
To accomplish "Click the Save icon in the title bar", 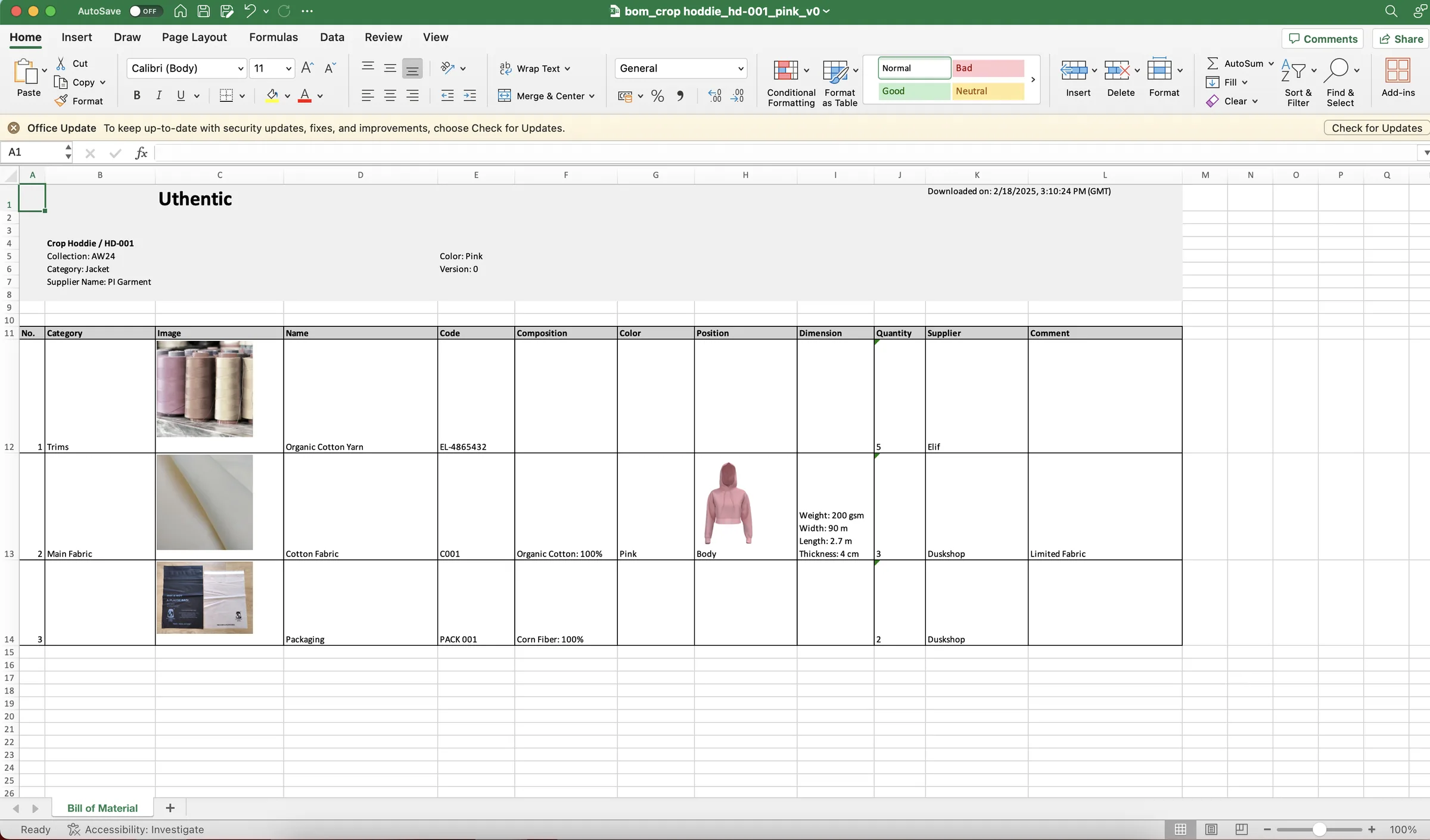I will pos(203,11).
